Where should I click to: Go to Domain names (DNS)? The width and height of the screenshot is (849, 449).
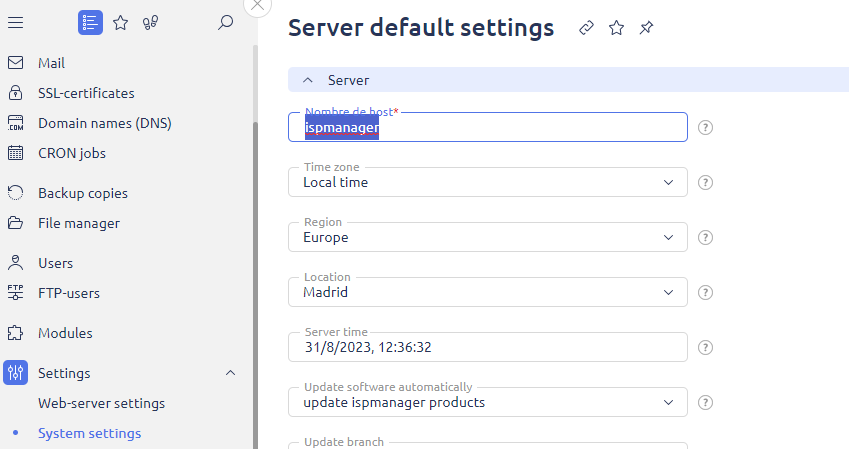pyautogui.click(x=105, y=123)
